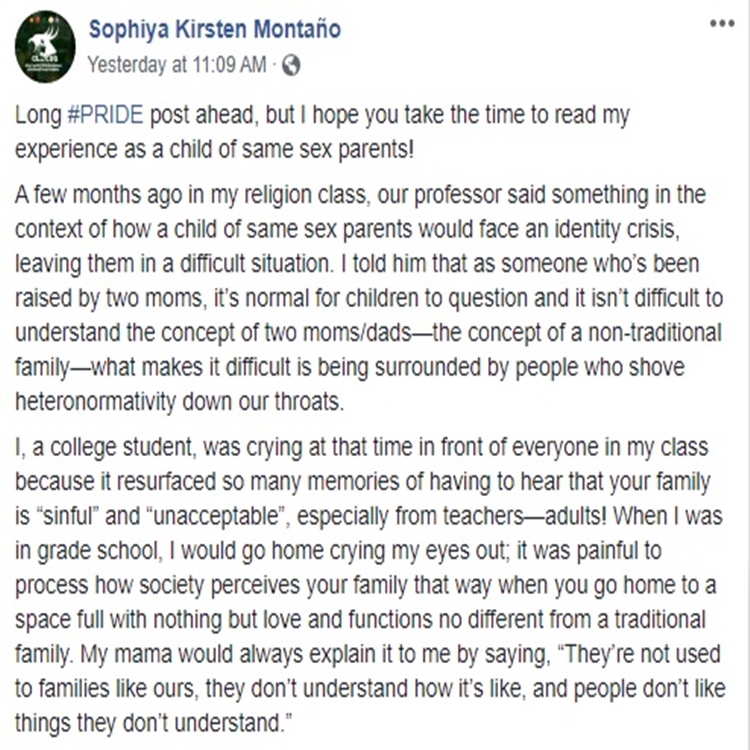Visit Sophiya Kirsten Montaño's profile name link
The width and height of the screenshot is (750, 750).
215,29
